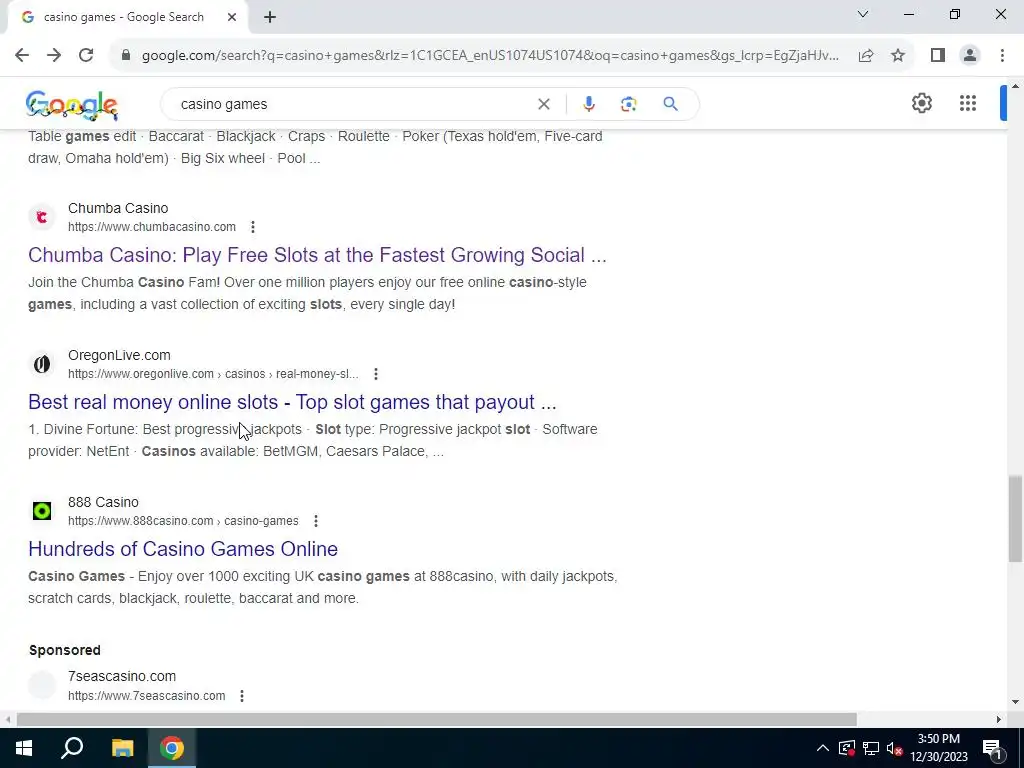Open a new browser tab

(x=270, y=17)
